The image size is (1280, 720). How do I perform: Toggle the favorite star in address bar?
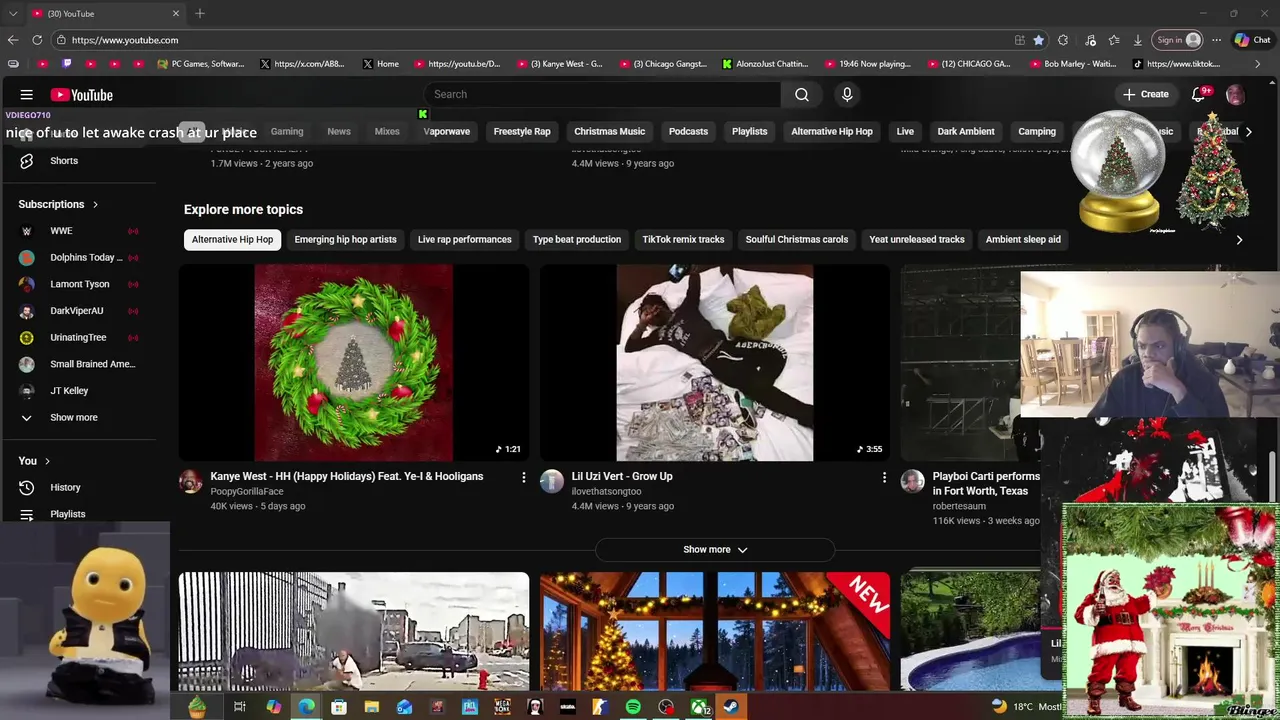coord(1038,40)
